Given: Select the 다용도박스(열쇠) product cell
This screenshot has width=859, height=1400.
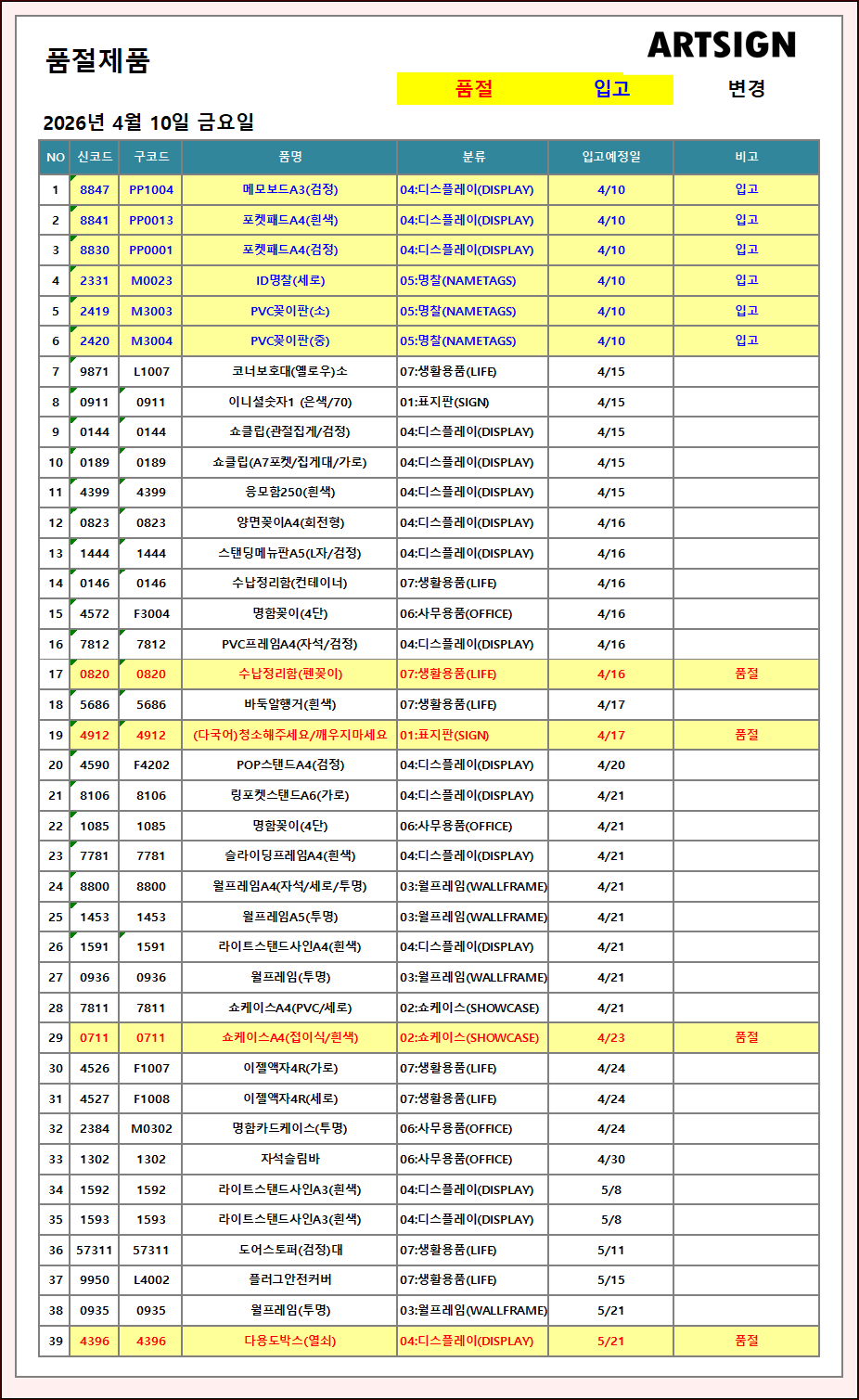Looking at the screenshot, I should tap(289, 1341).
